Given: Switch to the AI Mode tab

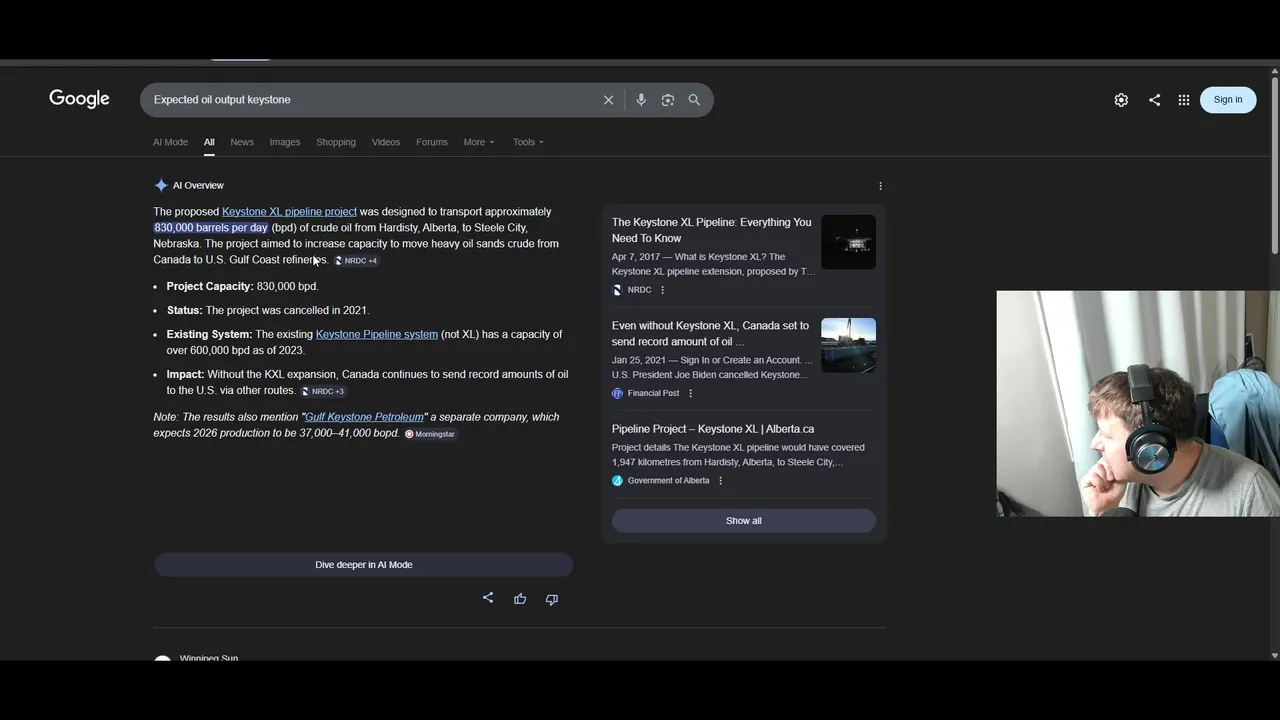Looking at the screenshot, I should pos(170,142).
